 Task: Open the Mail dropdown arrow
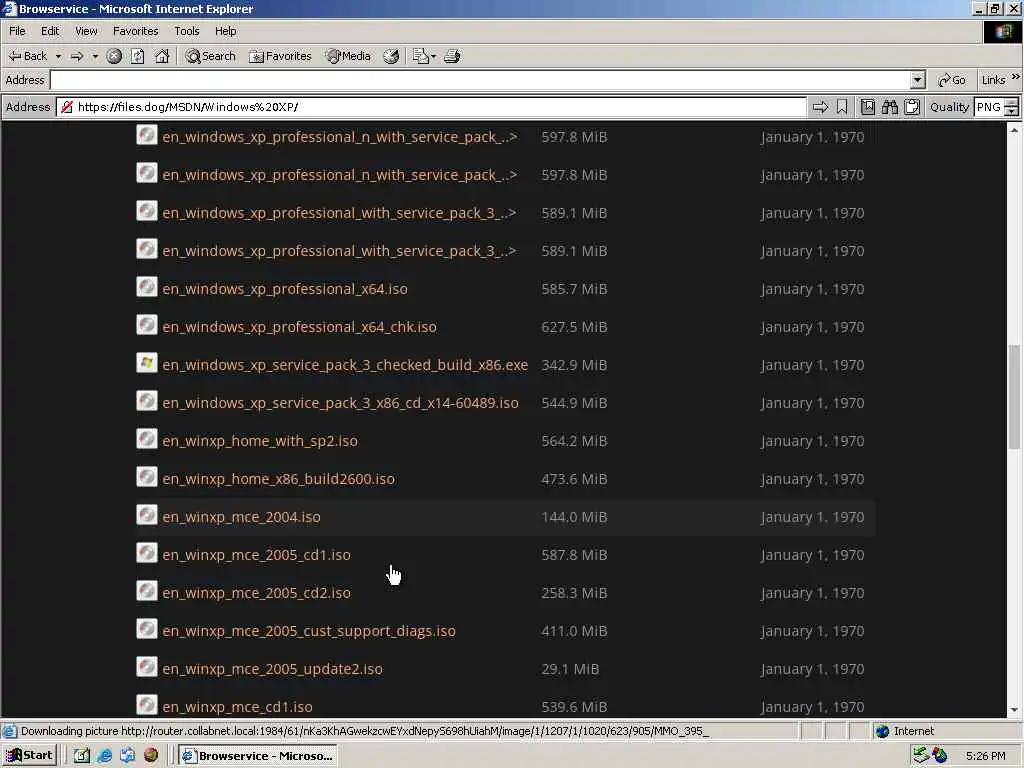click(433, 56)
